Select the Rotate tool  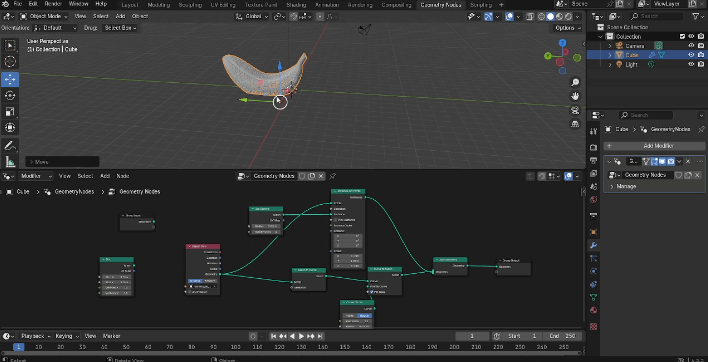(10, 96)
